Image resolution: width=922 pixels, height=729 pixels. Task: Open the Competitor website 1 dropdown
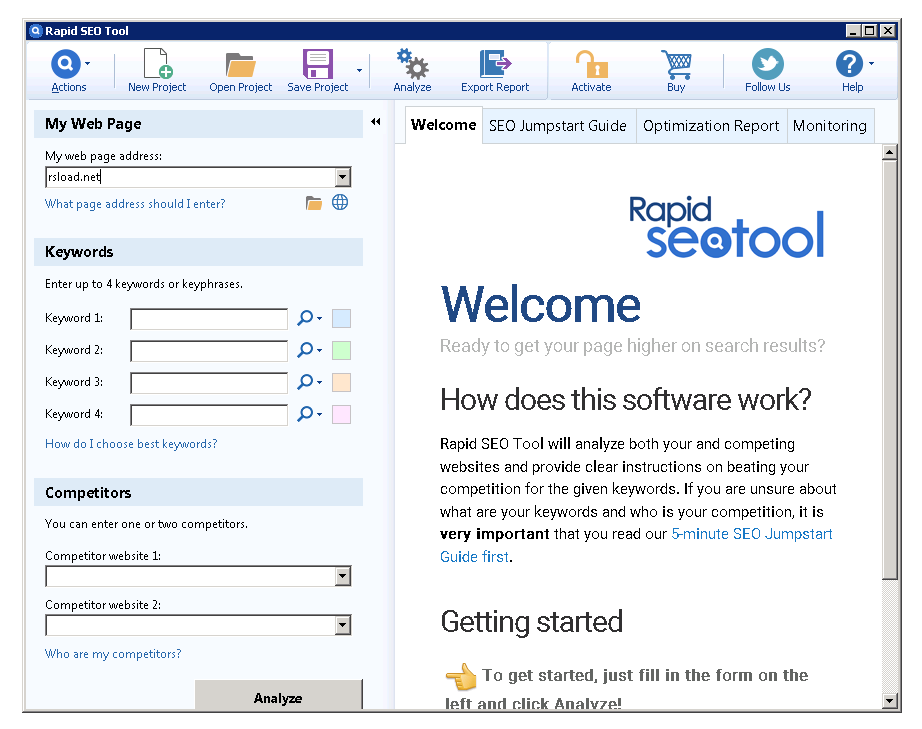point(343,576)
